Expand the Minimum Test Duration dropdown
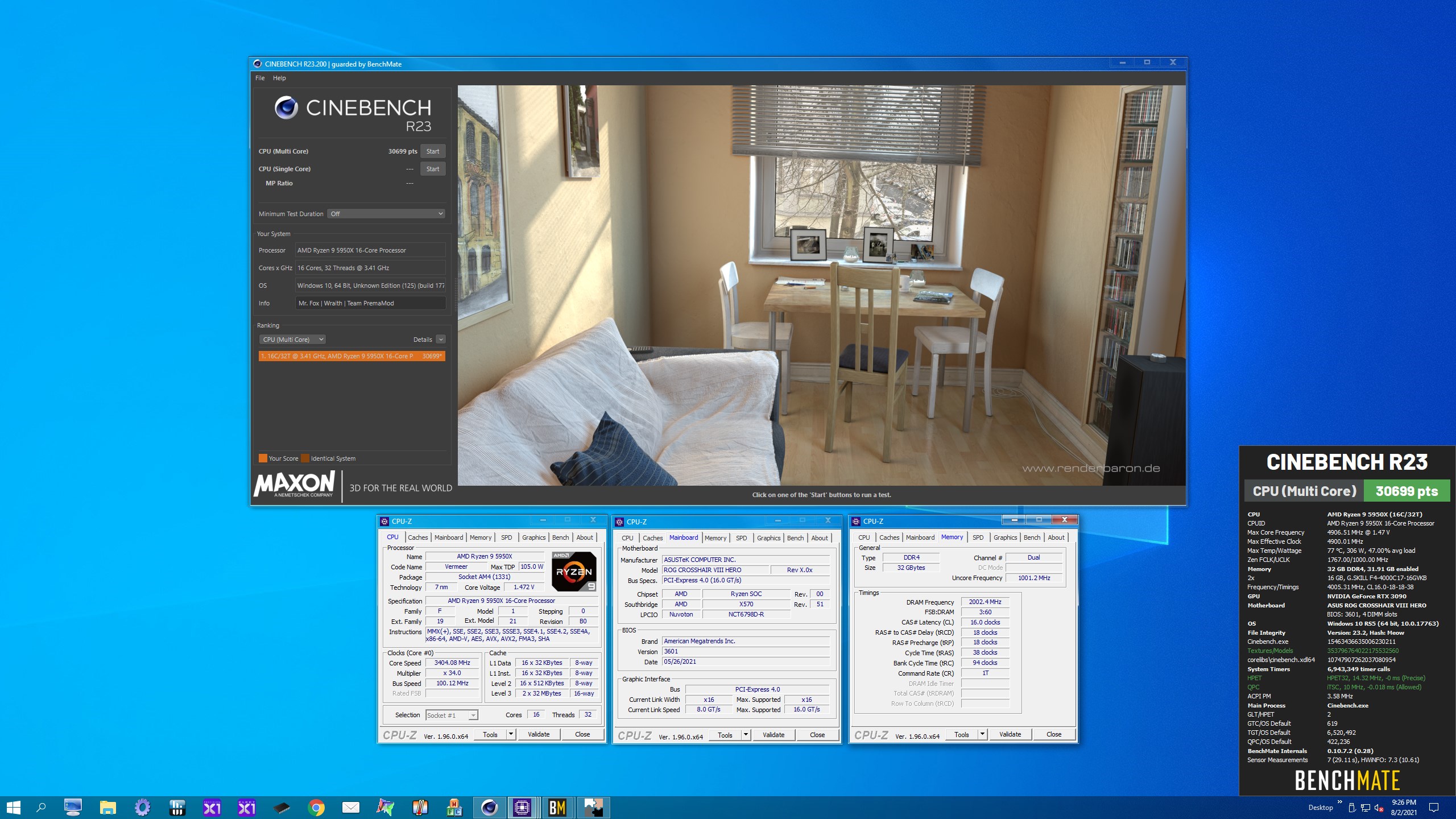The image size is (1456, 819). pyautogui.click(x=386, y=214)
